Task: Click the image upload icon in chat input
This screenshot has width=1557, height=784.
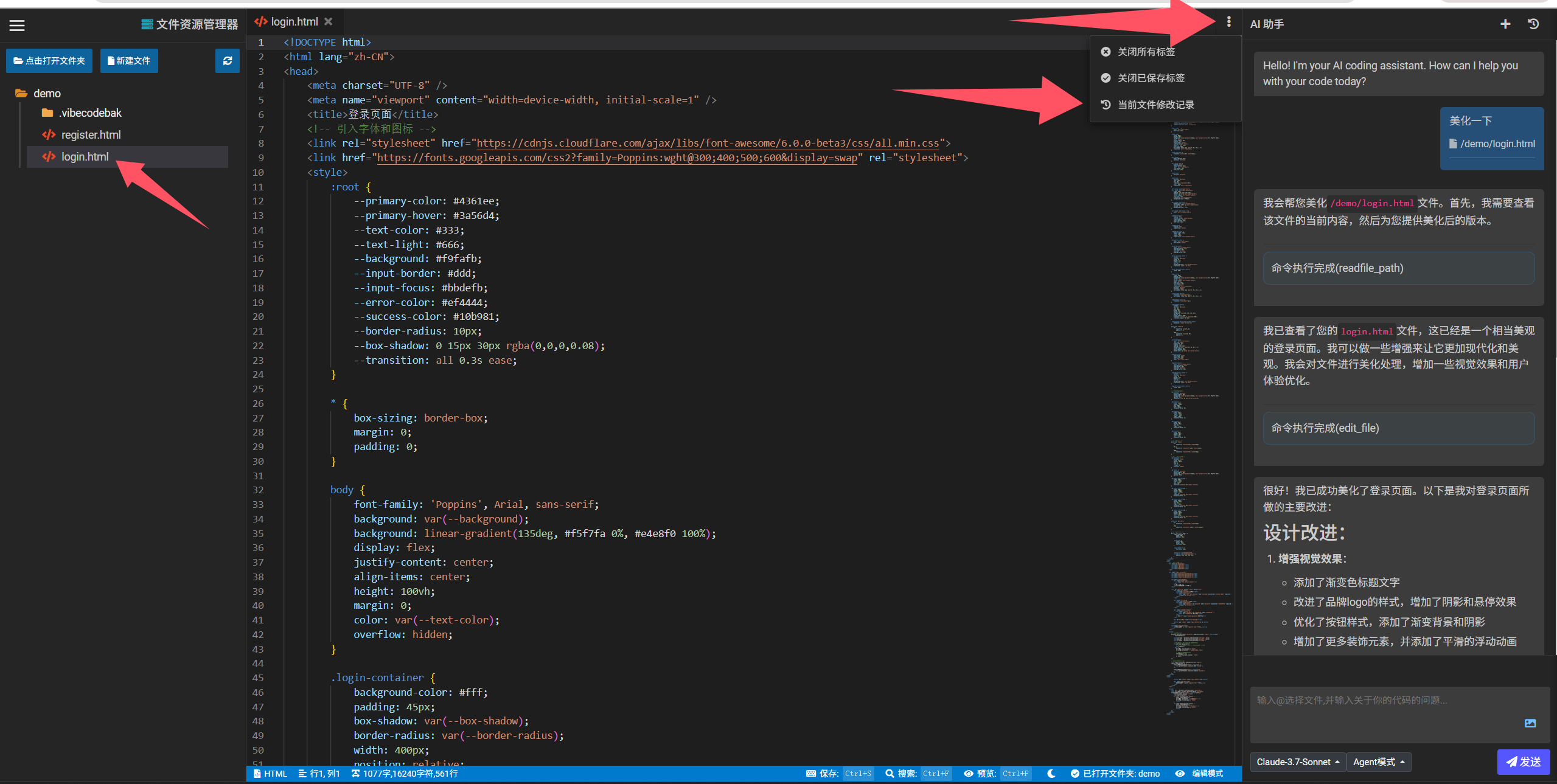Action: coord(1530,723)
